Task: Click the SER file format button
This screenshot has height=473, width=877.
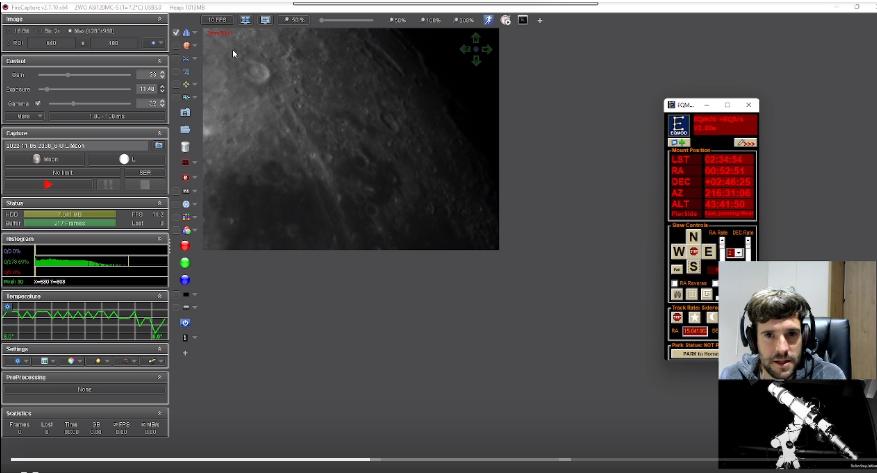Action: click(145, 173)
